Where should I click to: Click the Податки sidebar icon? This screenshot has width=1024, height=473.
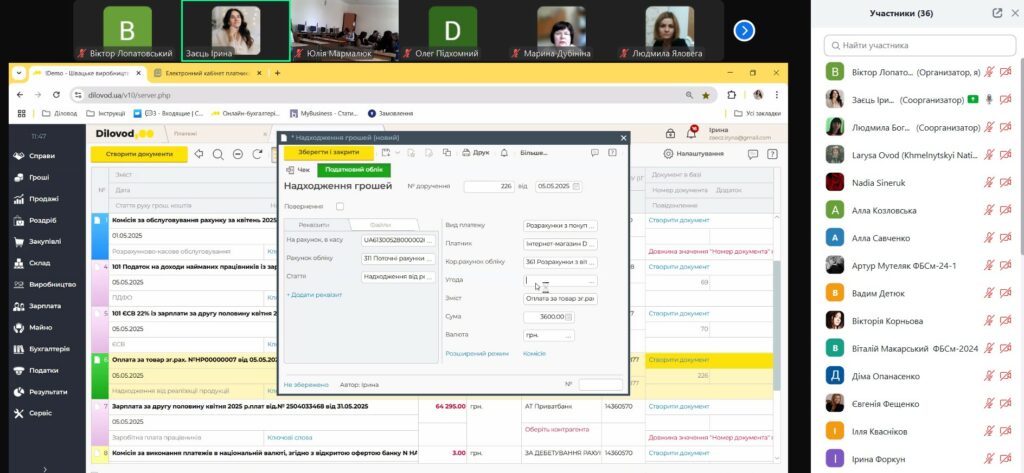tap(18, 370)
